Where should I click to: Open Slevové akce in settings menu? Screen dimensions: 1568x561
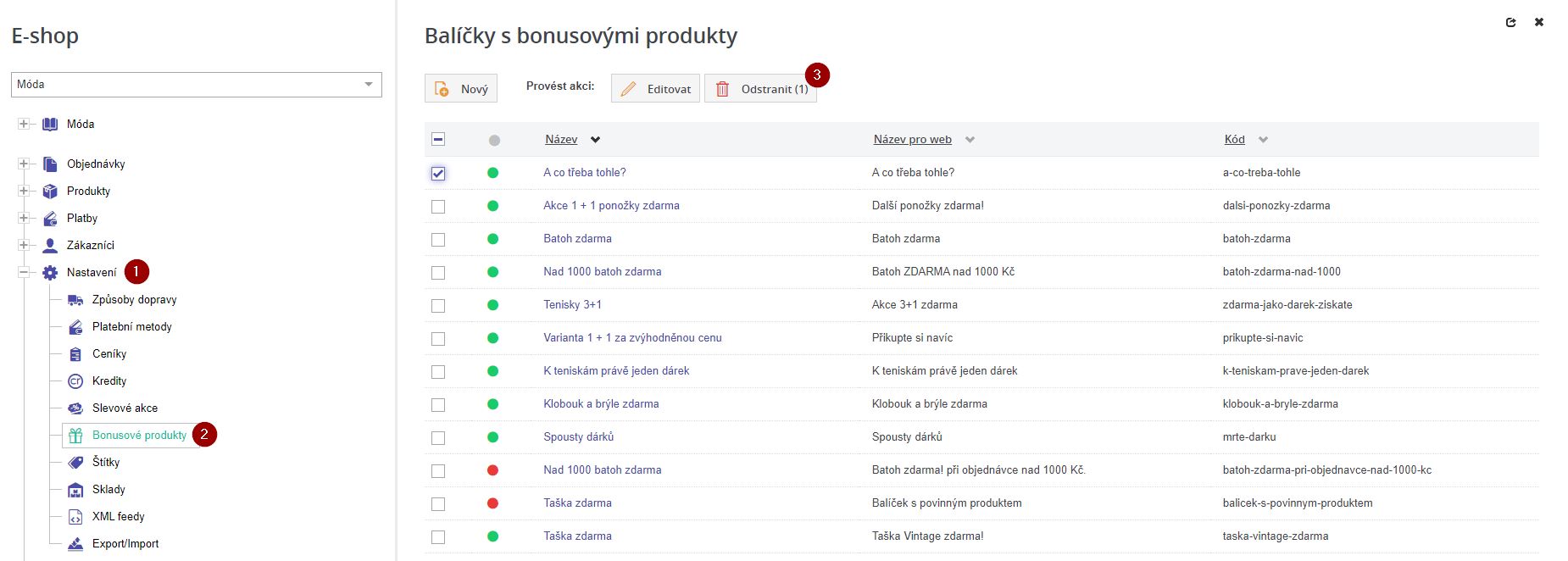(x=125, y=408)
